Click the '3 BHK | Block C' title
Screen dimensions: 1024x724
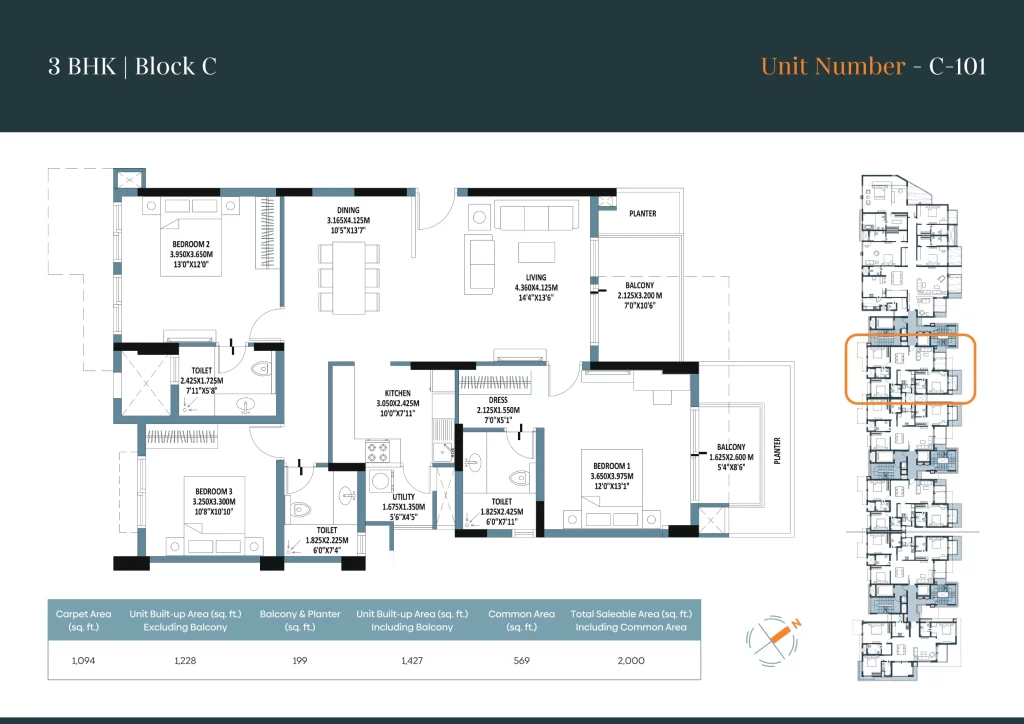132,67
